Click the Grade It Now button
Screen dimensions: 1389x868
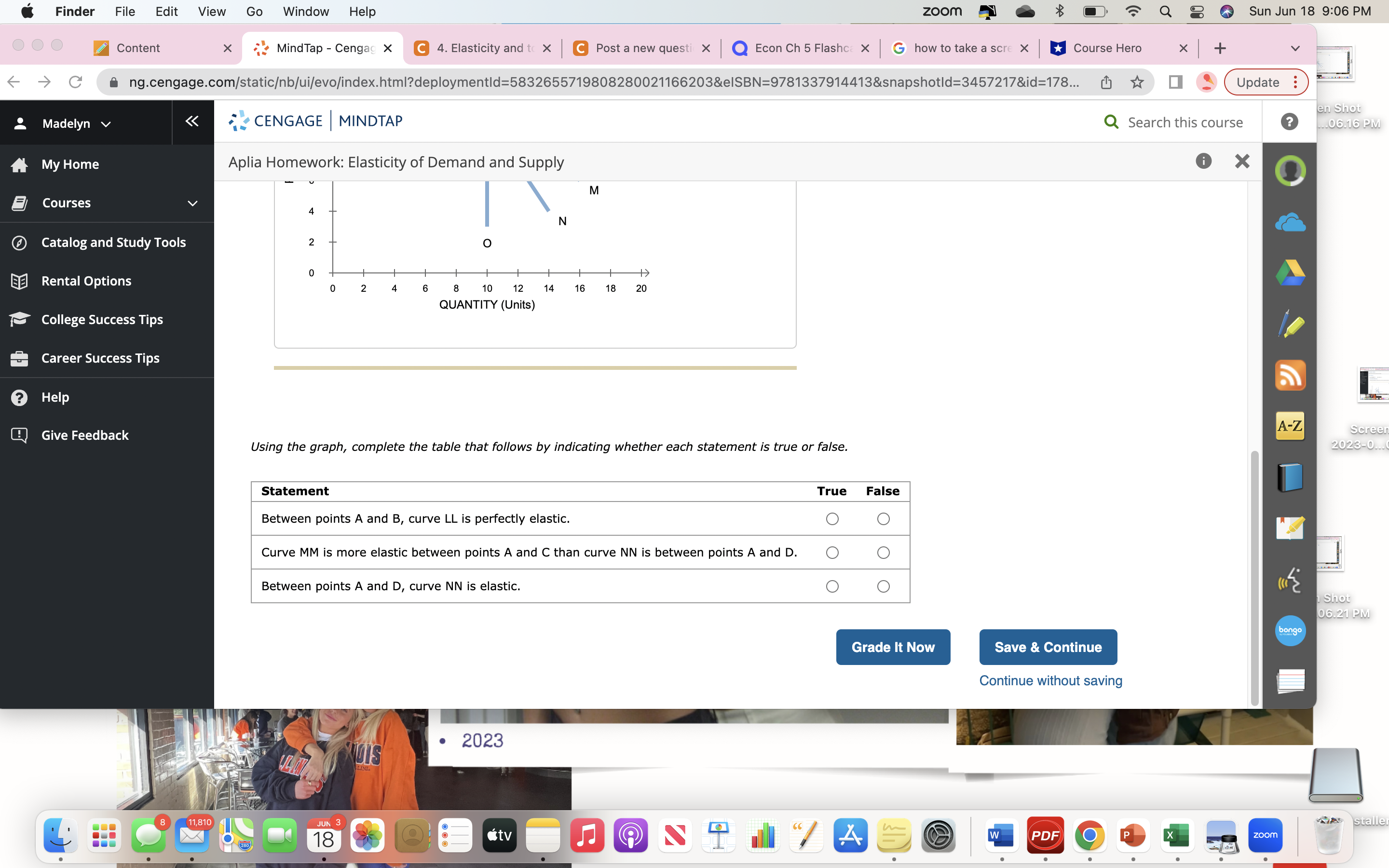[893, 647]
